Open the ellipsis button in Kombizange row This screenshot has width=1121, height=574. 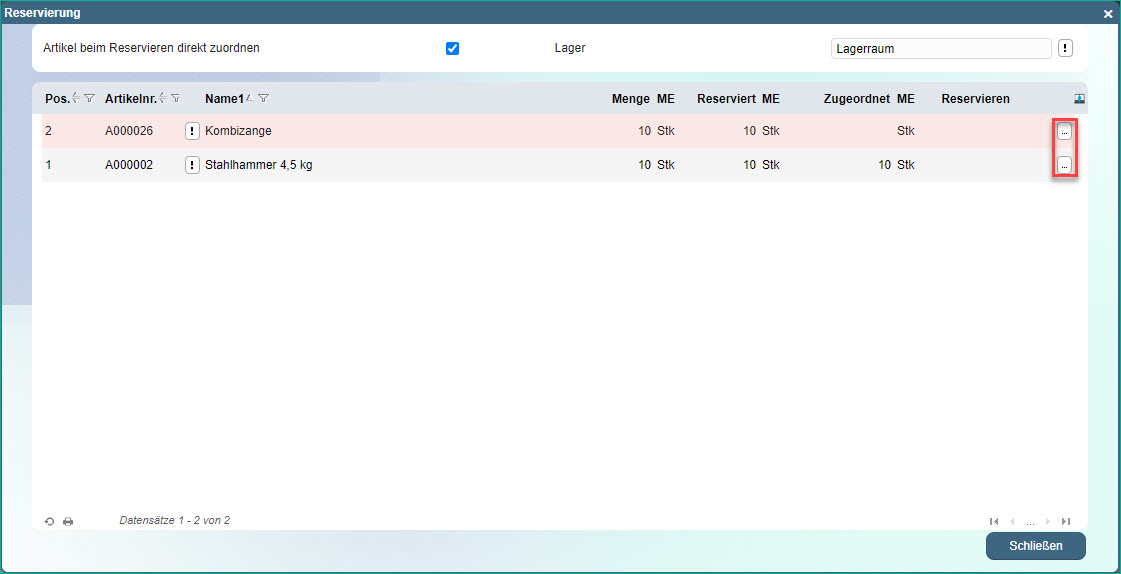pyautogui.click(x=1064, y=131)
